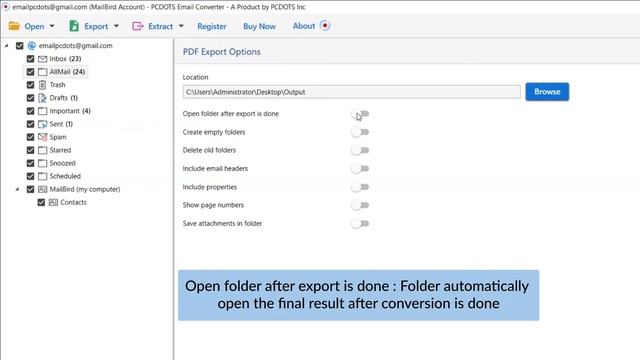Click the pink Extract icon
Viewport: 640px width, 360px height.
coord(138,26)
